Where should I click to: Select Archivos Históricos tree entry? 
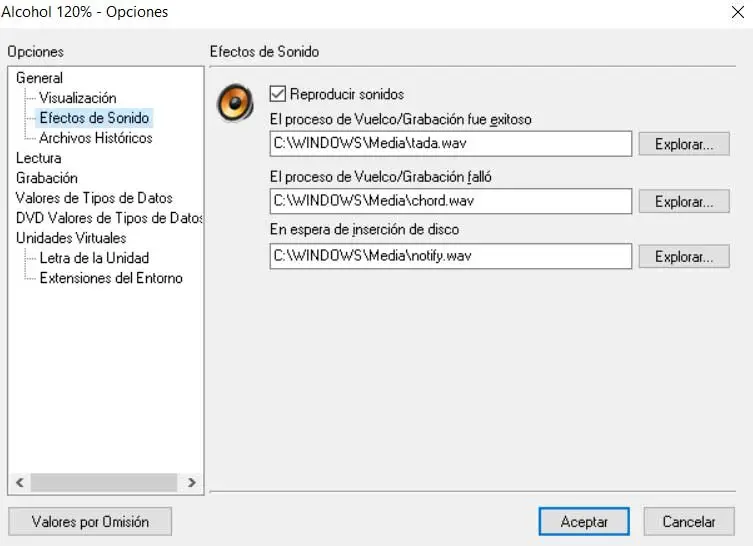pyautogui.click(x=95, y=138)
